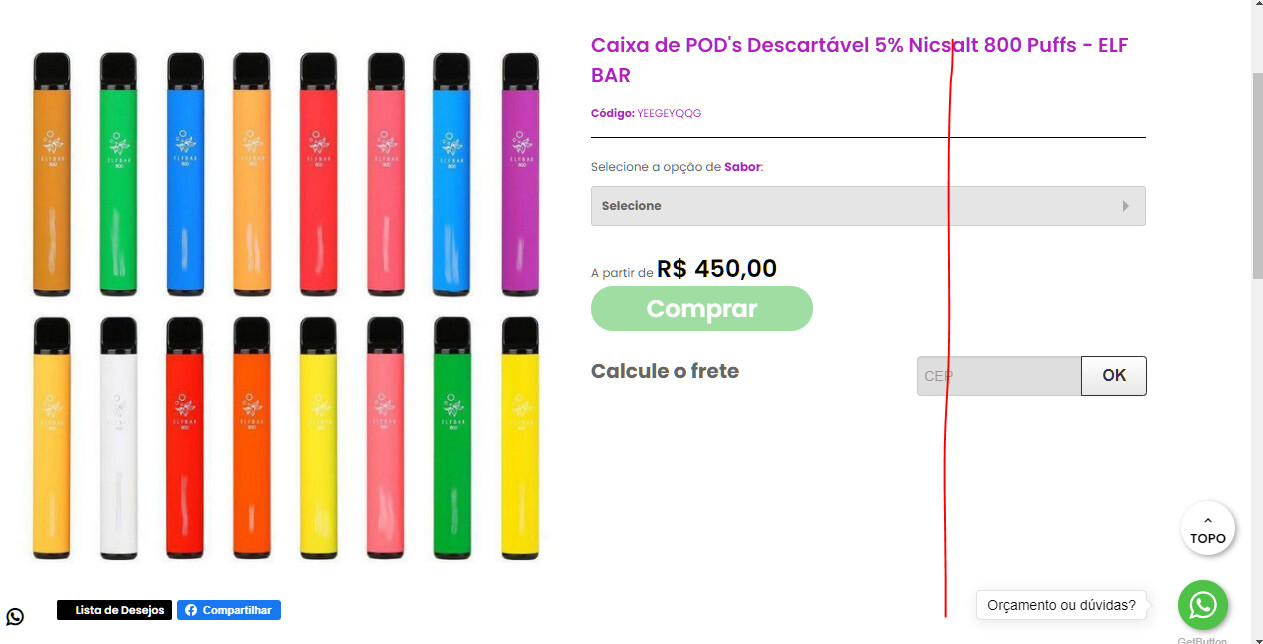Click the Facebook logo on Compartilhar

click(190, 610)
